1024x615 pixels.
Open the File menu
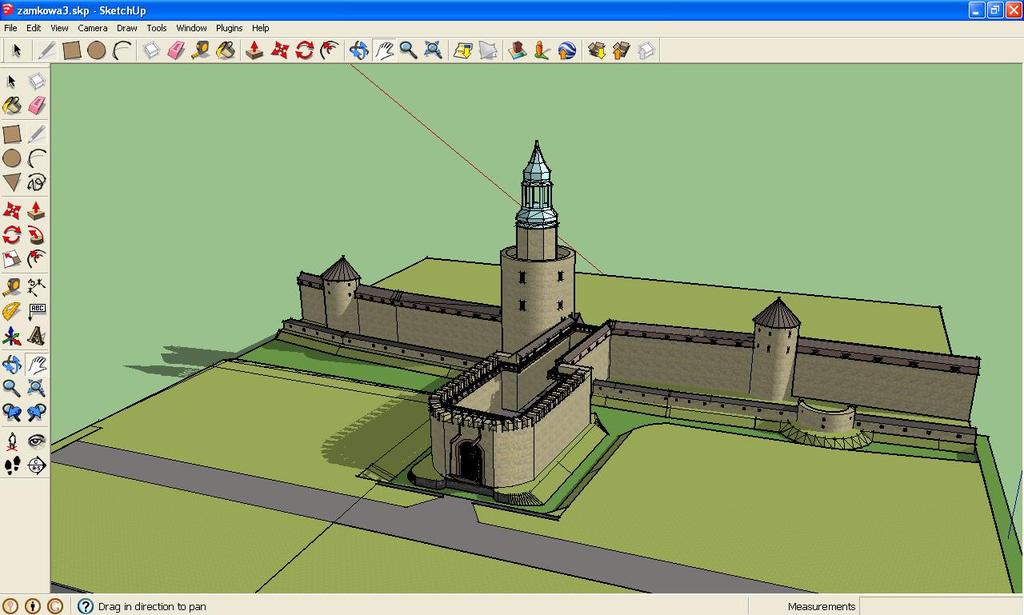tap(10, 28)
